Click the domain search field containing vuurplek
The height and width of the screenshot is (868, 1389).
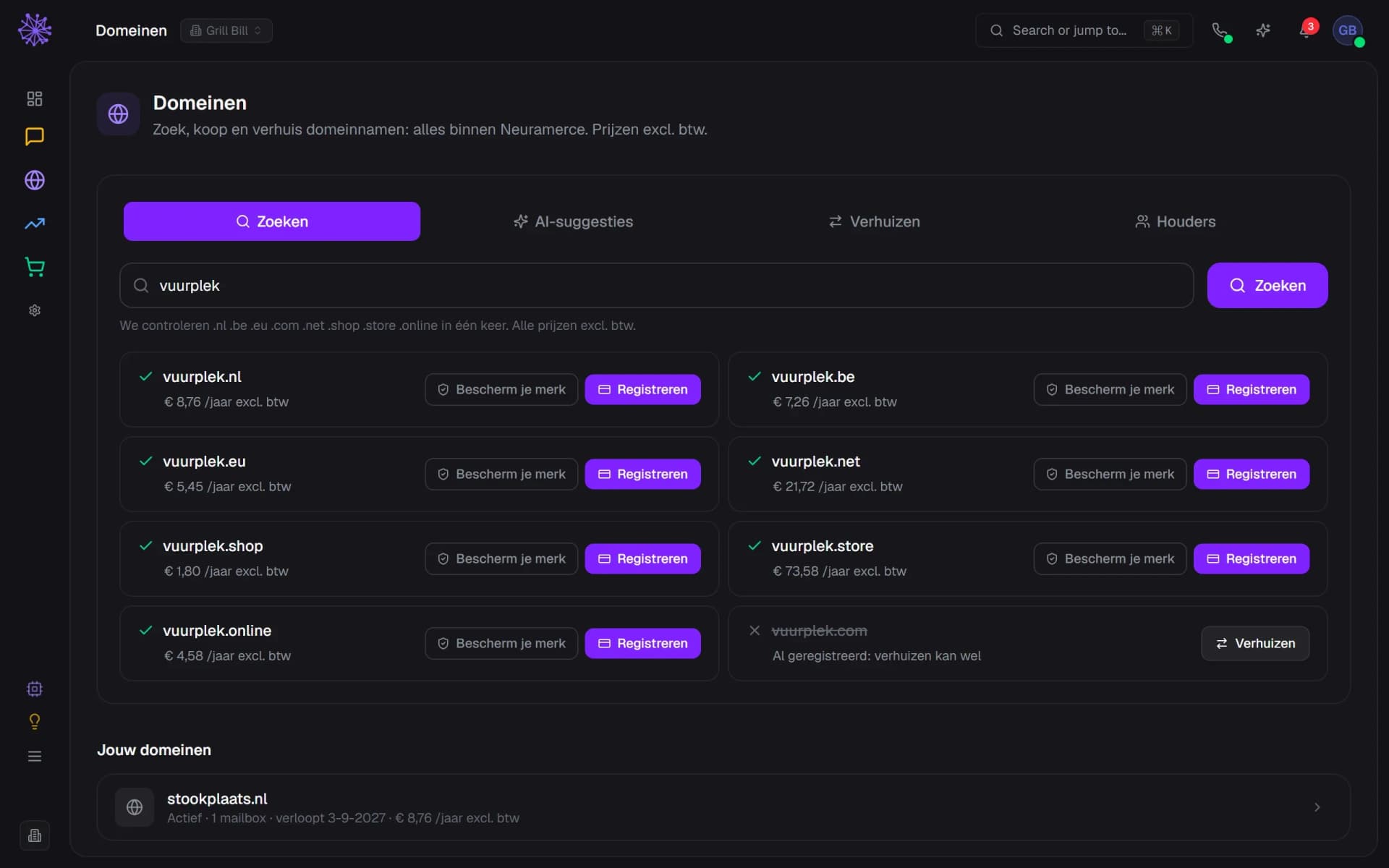click(656, 285)
